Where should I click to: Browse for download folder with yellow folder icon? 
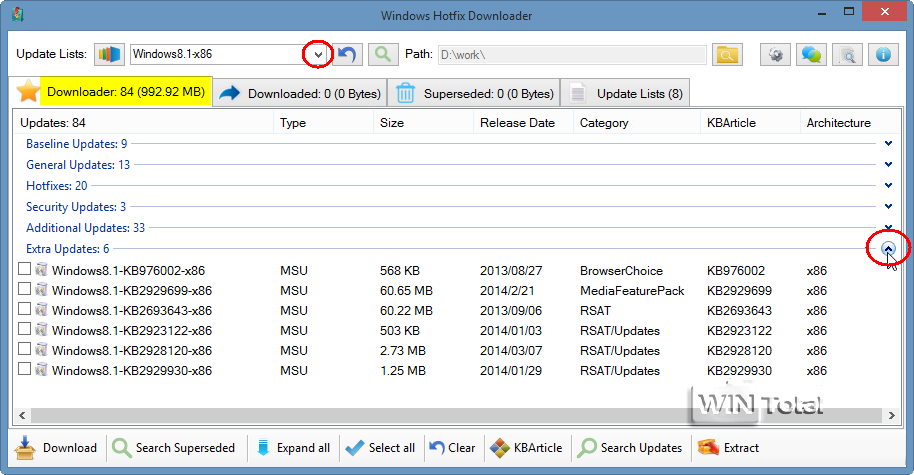click(x=727, y=54)
